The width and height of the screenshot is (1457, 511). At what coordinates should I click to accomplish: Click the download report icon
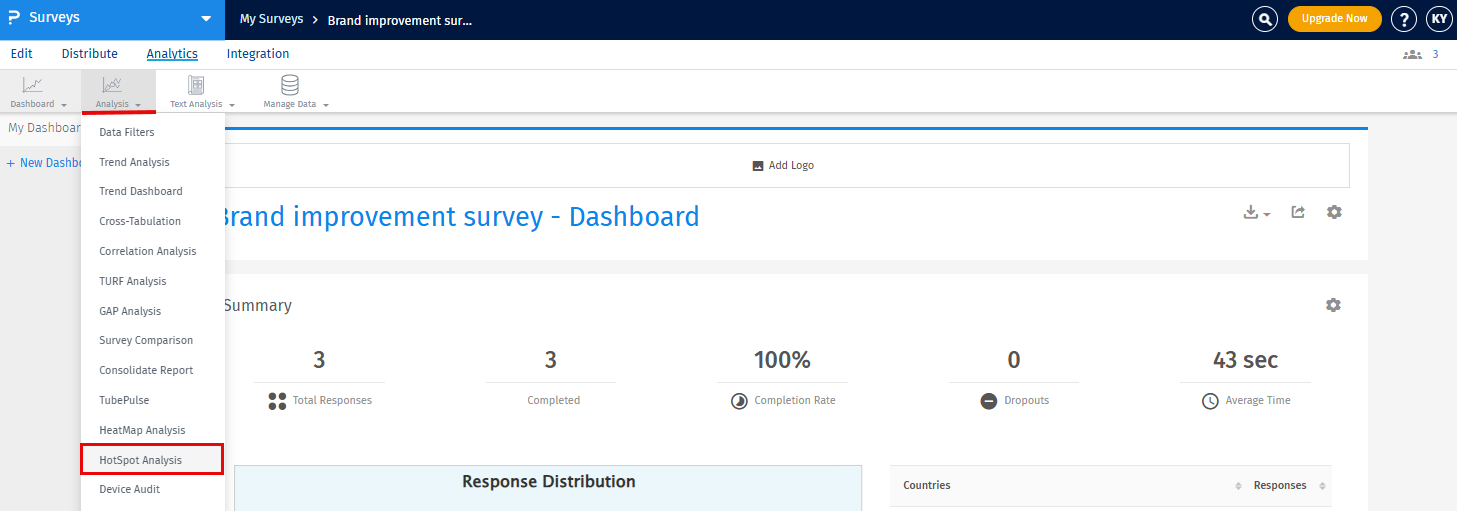(x=1250, y=212)
